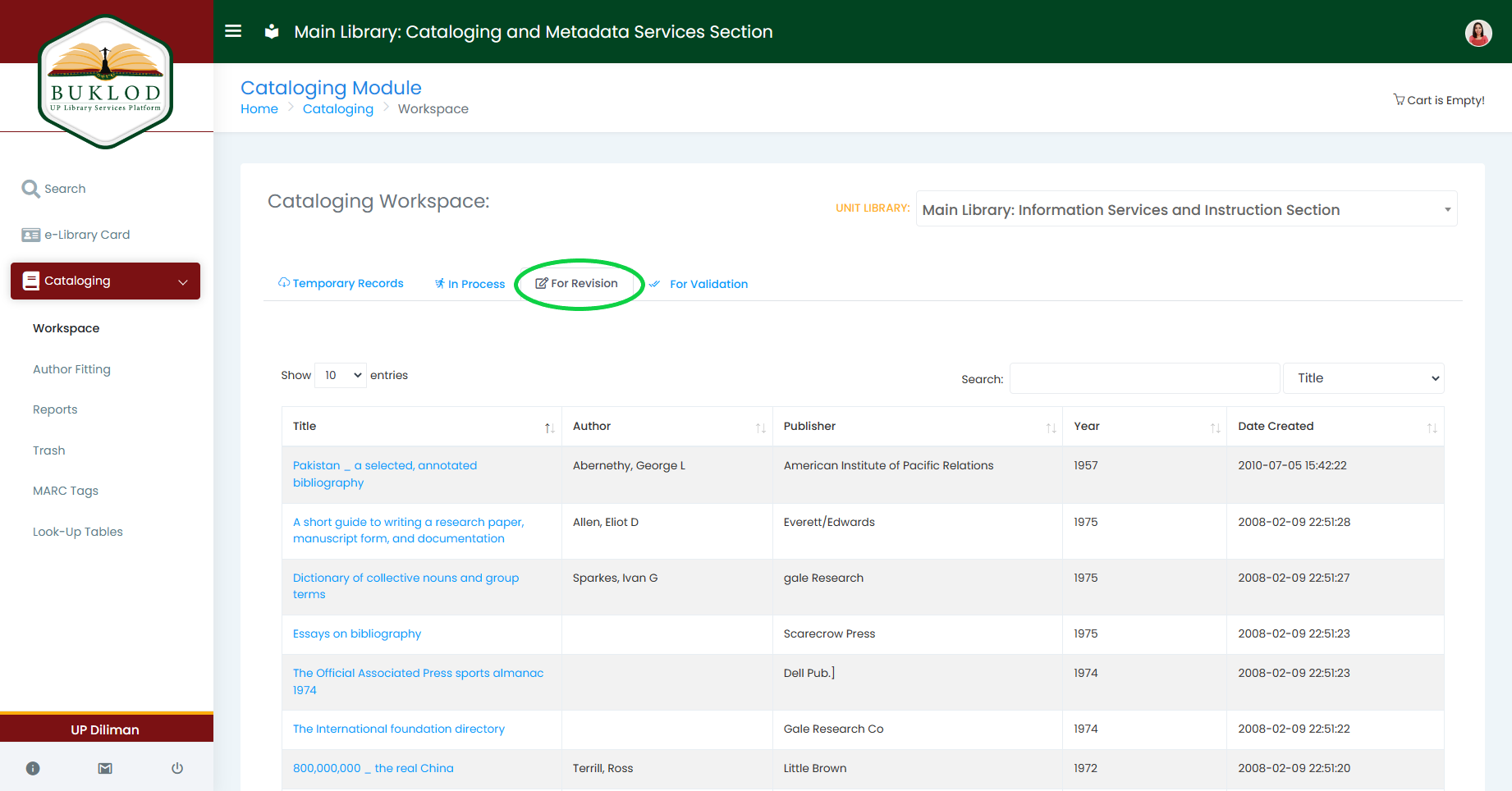Click the power logout icon
Image resolution: width=1512 pixels, height=791 pixels.
(177, 768)
